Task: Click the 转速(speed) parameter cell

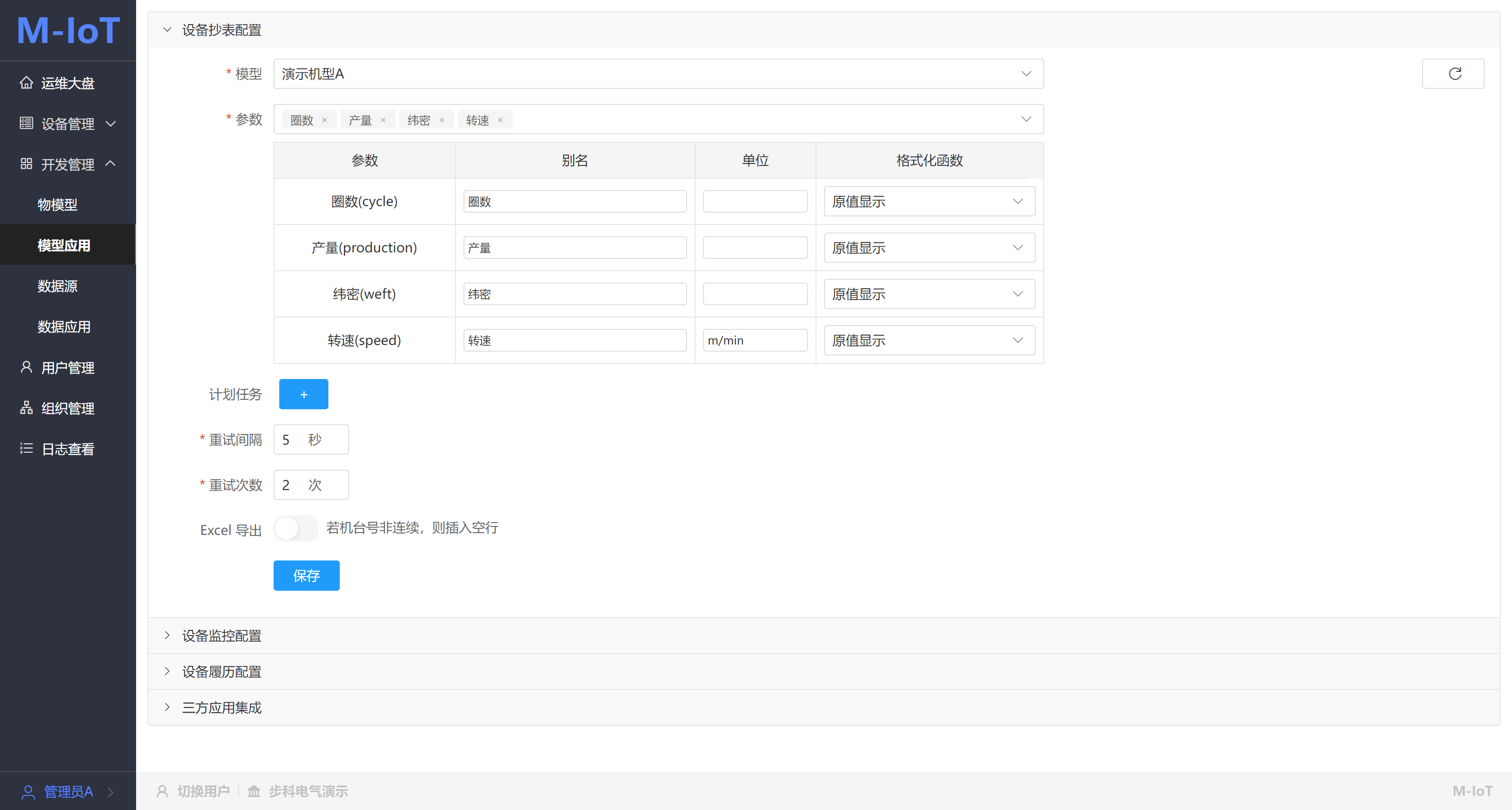Action: 364,340
